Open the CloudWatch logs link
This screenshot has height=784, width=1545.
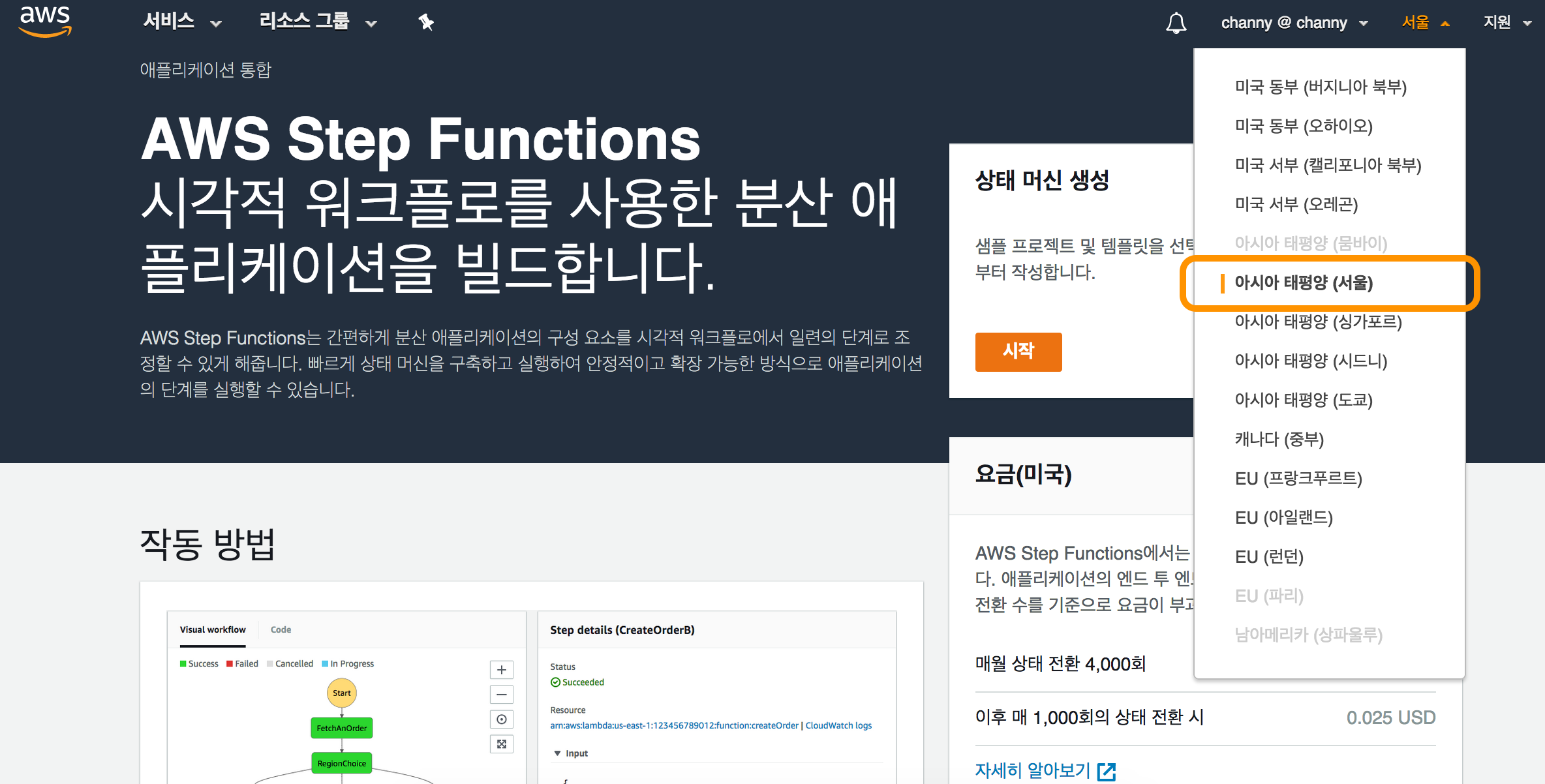click(x=838, y=725)
